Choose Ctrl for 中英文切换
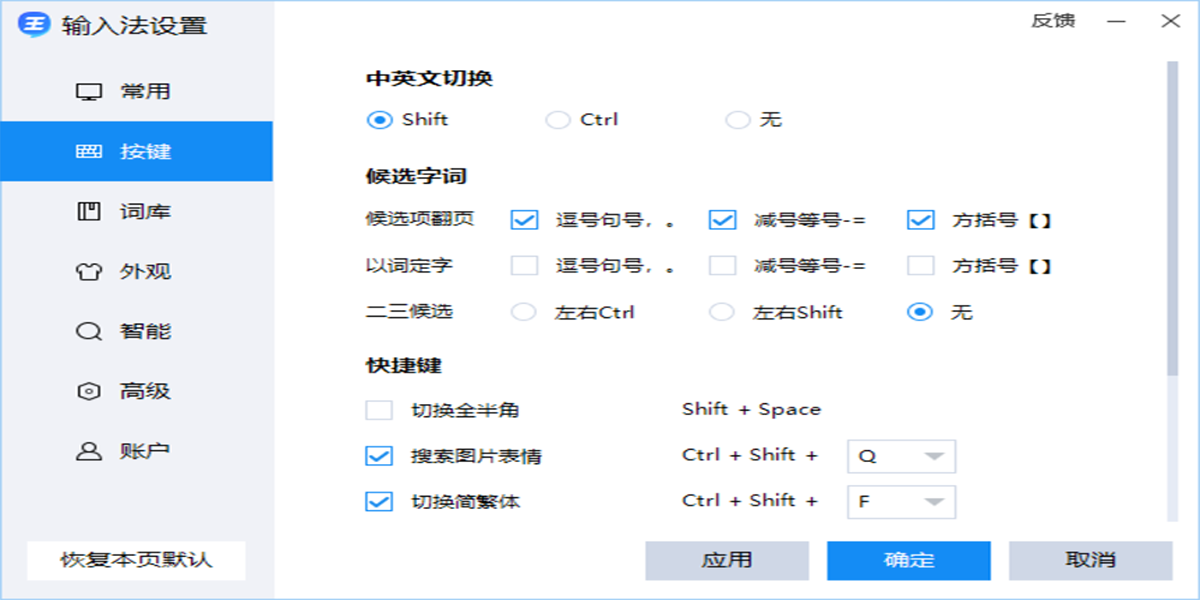This screenshot has width=1200, height=600. coord(557,119)
